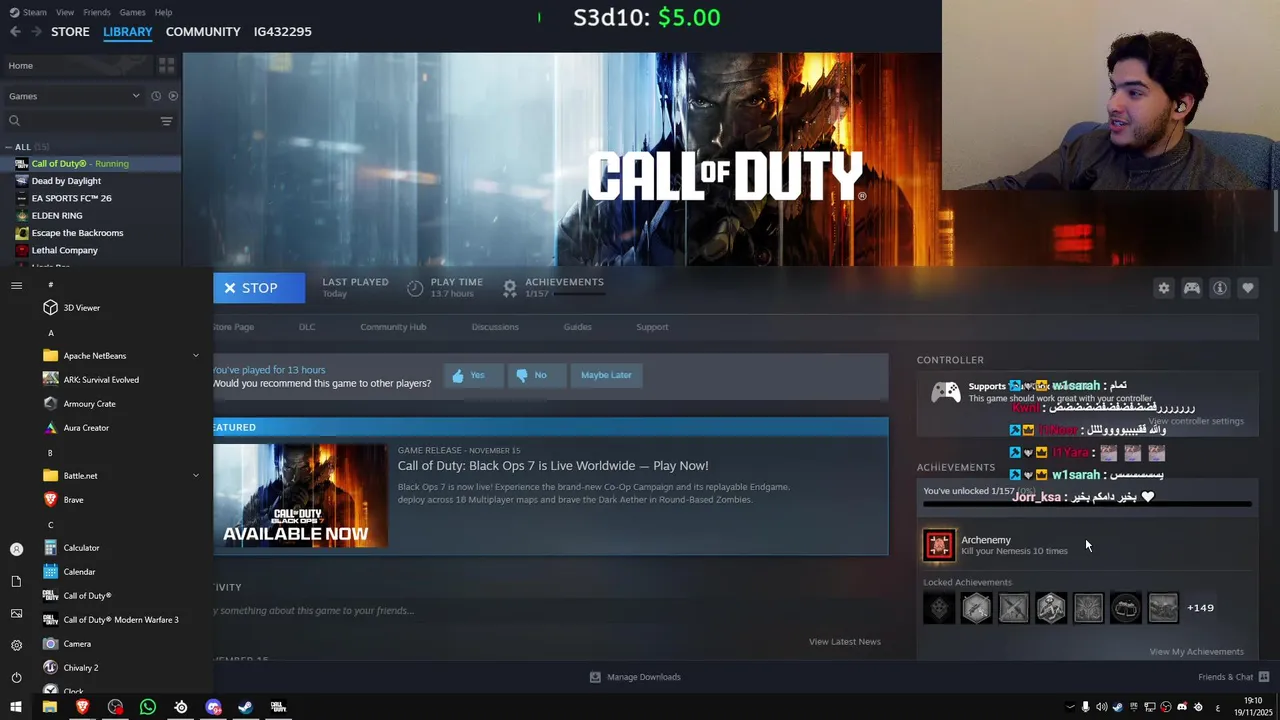Image resolution: width=1280 pixels, height=720 pixels.
Task: Select Dead by Daylight in library
Action: [x=66, y=181]
